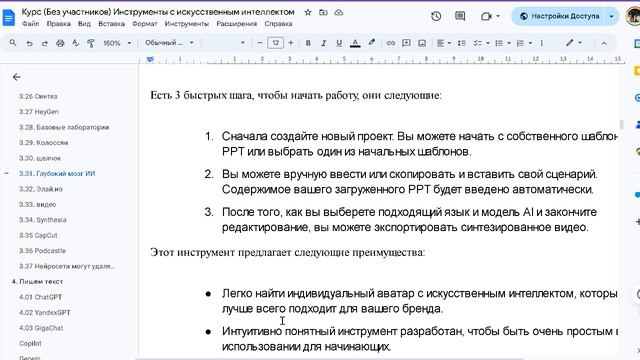Open the Вид menu

point(84,24)
